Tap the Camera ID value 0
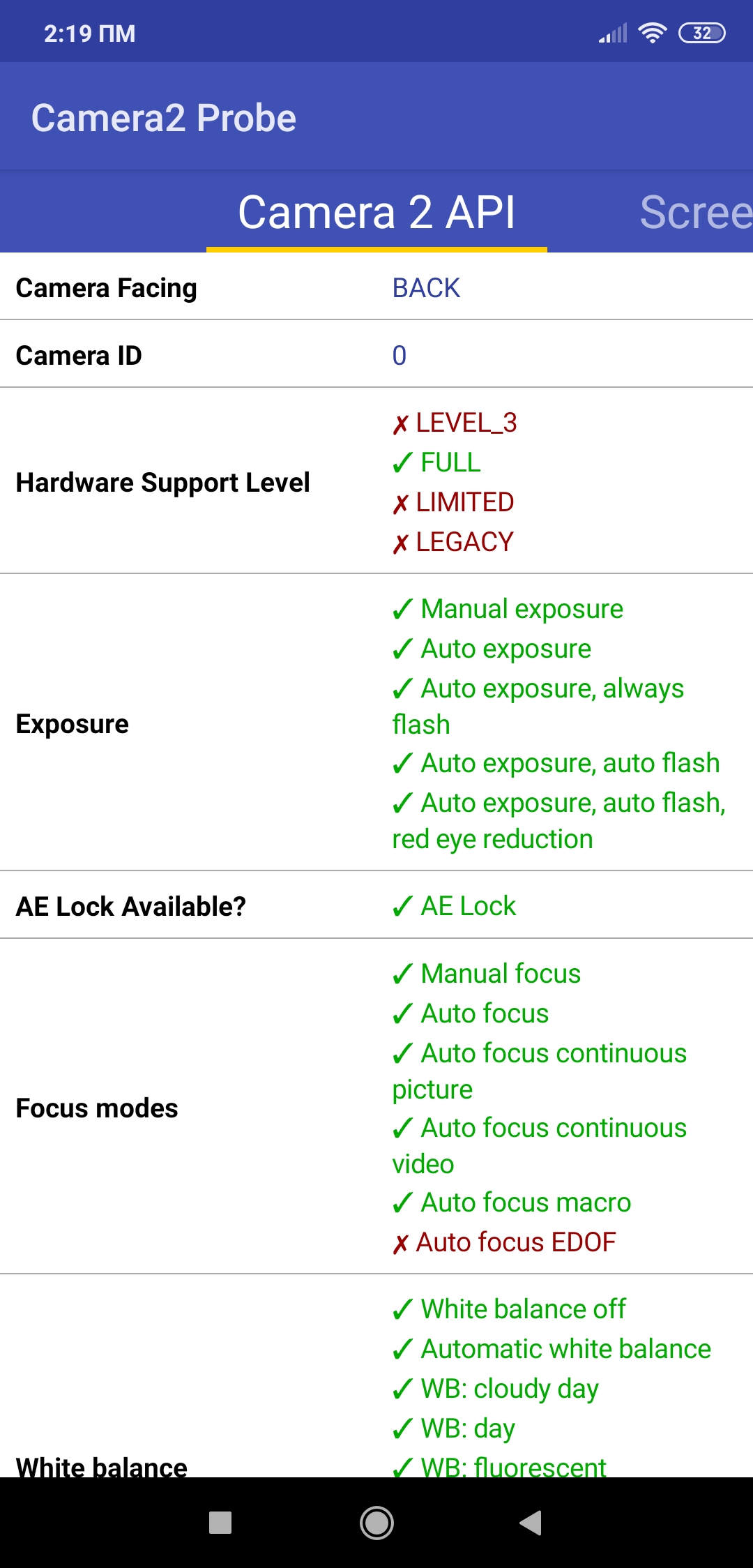Image resolution: width=753 pixels, height=1568 pixels. pos(399,356)
